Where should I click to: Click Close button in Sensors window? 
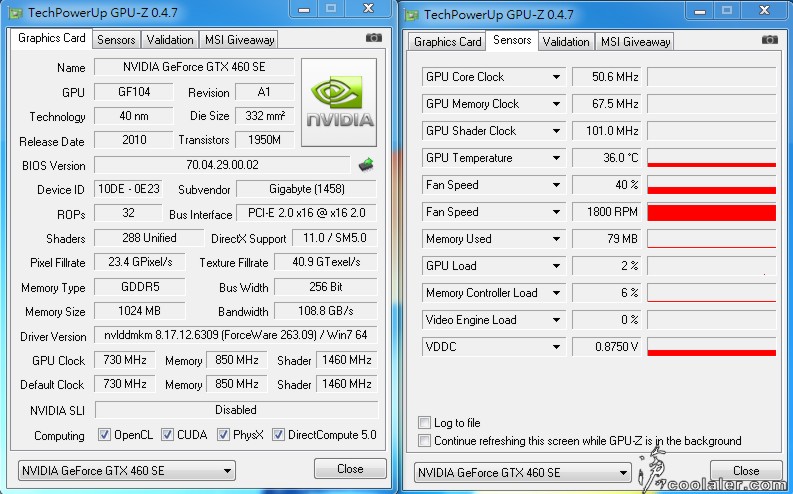tap(746, 471)
